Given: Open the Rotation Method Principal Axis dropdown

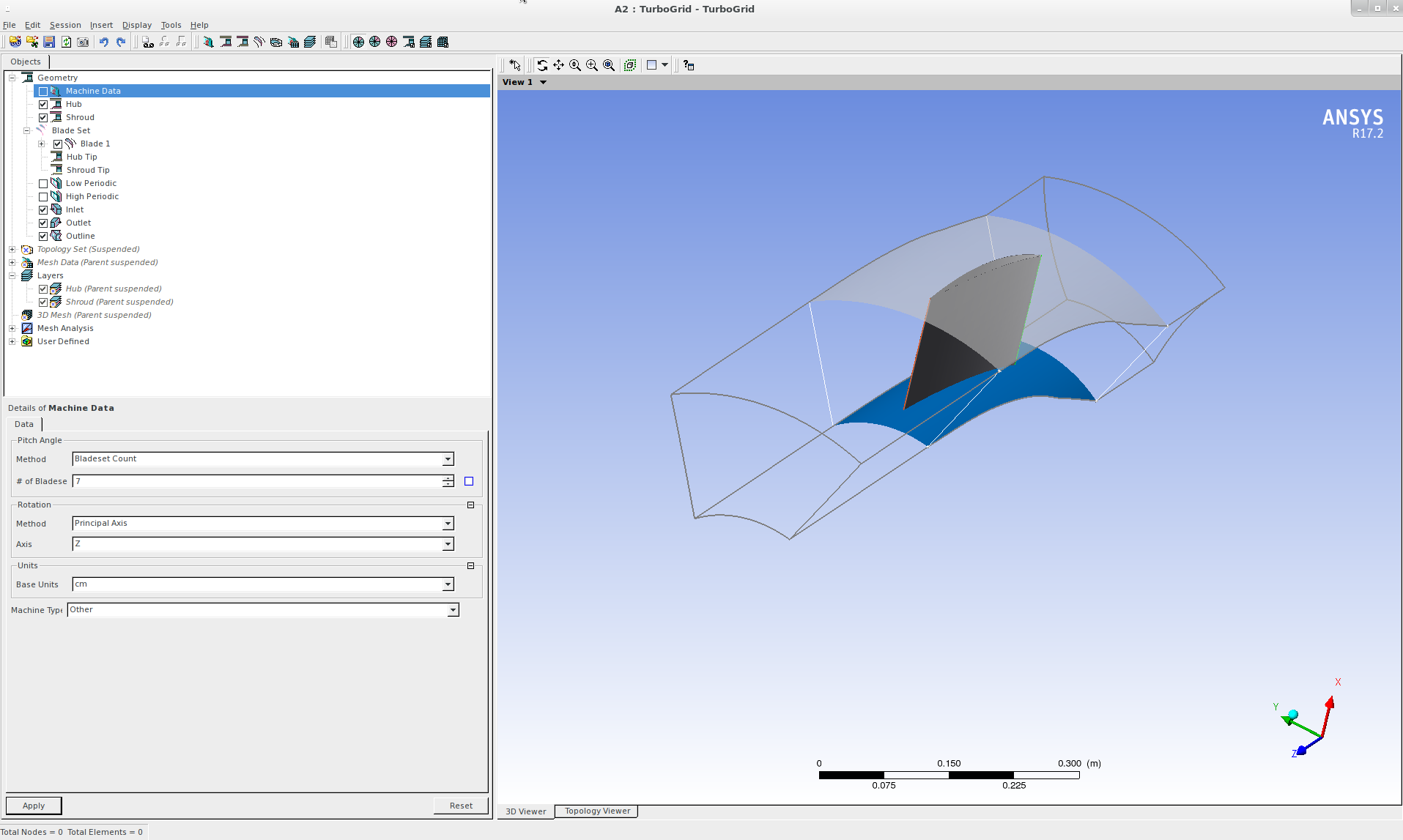Looking at the screenshot, I should [448, 524].
